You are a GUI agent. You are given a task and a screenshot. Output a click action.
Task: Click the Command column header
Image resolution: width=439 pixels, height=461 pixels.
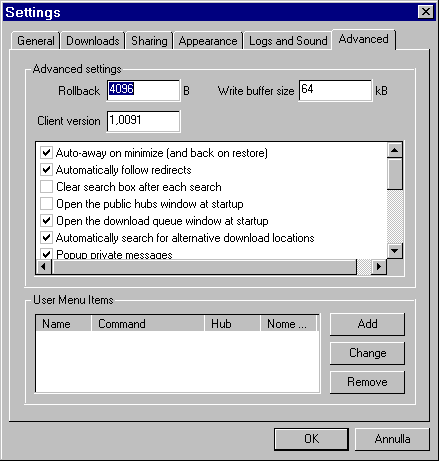pyautogui.click(x=148, y=324)
